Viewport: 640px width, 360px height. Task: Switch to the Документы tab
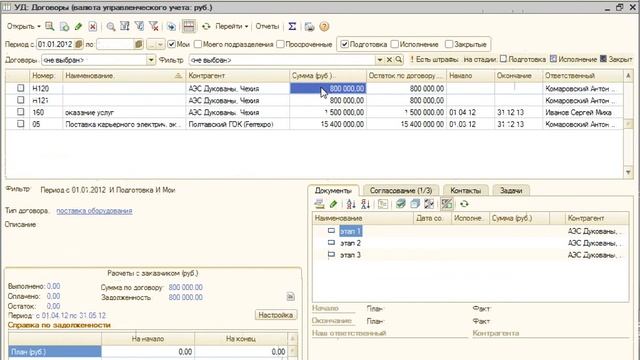pyautogui.click(x=333, y=191)
